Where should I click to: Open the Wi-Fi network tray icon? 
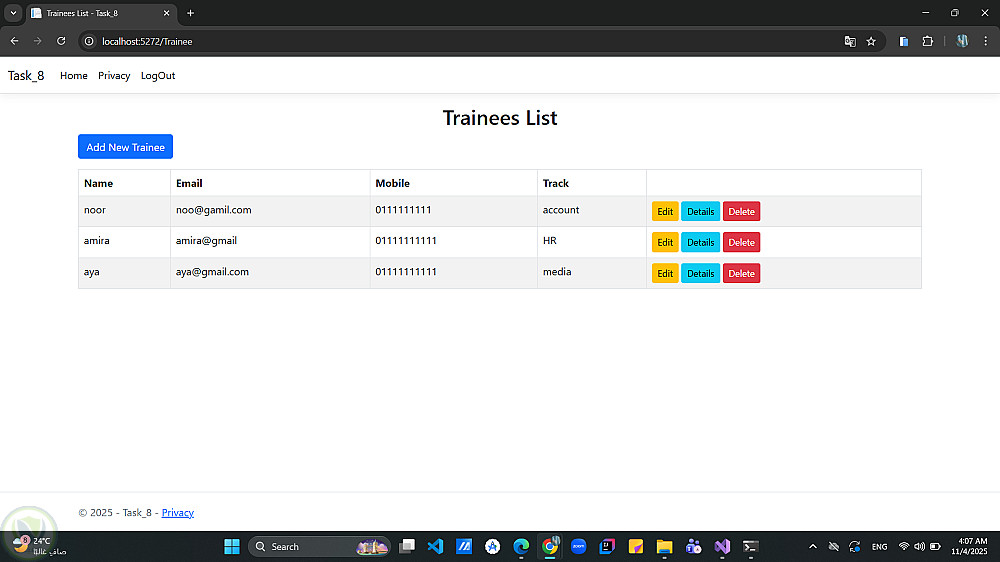[x=903, y=547]
